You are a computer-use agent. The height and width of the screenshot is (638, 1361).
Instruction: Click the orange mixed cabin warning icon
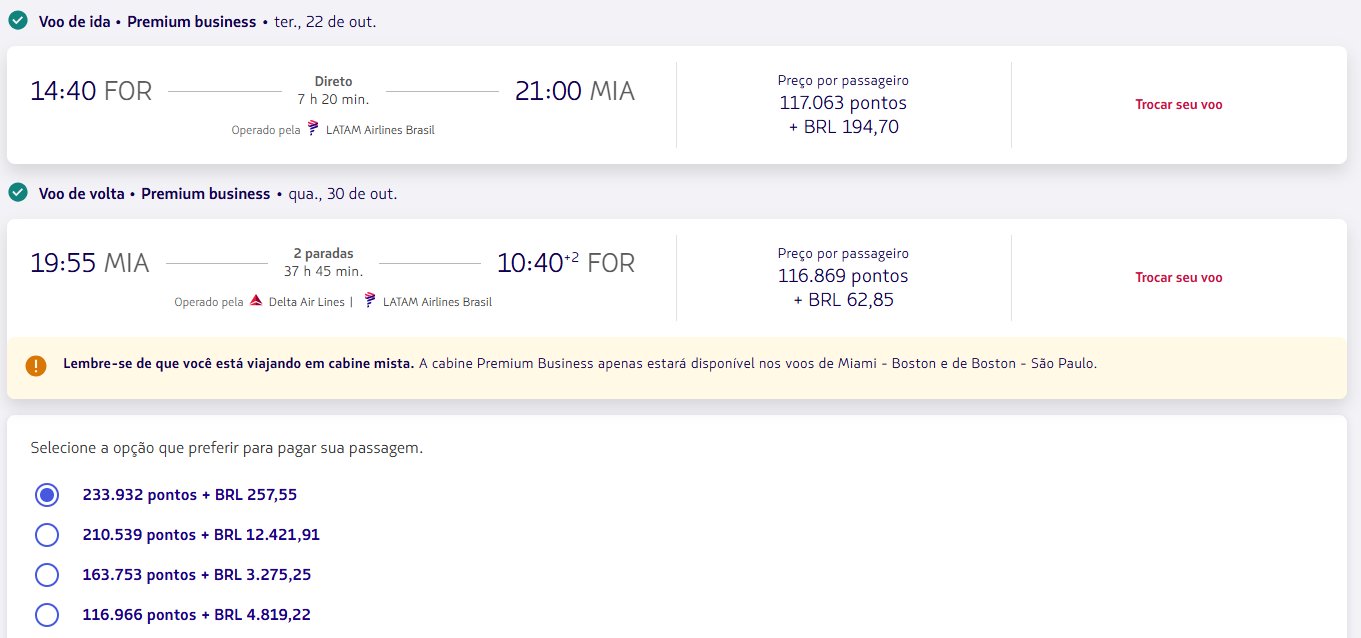pyautogui.click(x=36, y=364)
